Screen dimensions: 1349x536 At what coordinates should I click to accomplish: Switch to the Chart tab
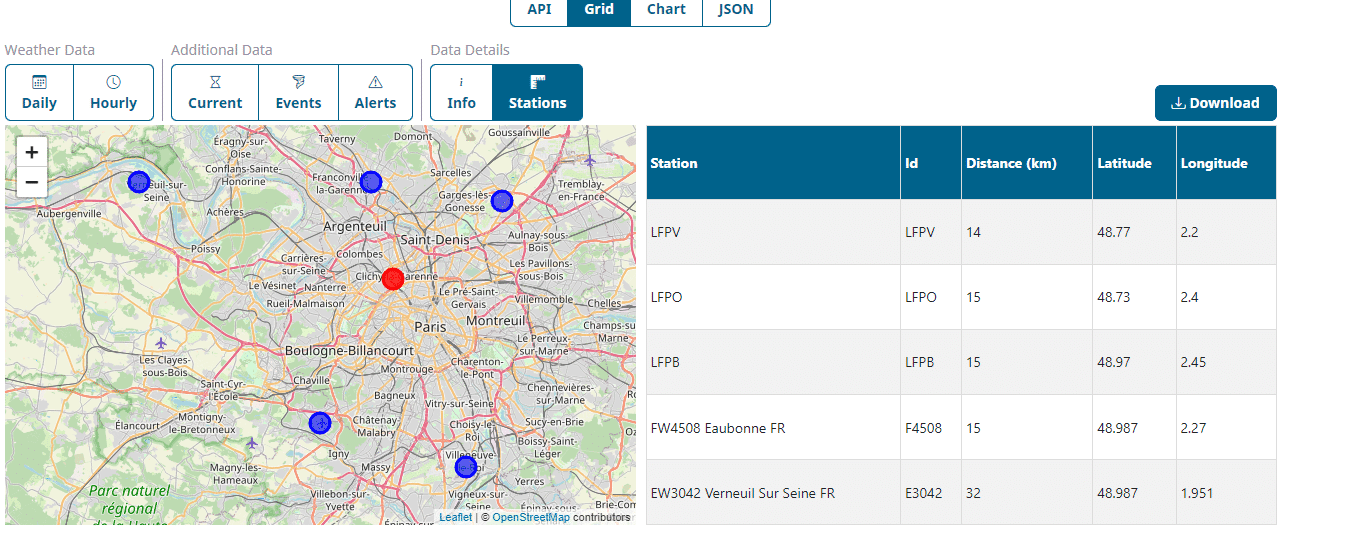(x=666, y=10)
